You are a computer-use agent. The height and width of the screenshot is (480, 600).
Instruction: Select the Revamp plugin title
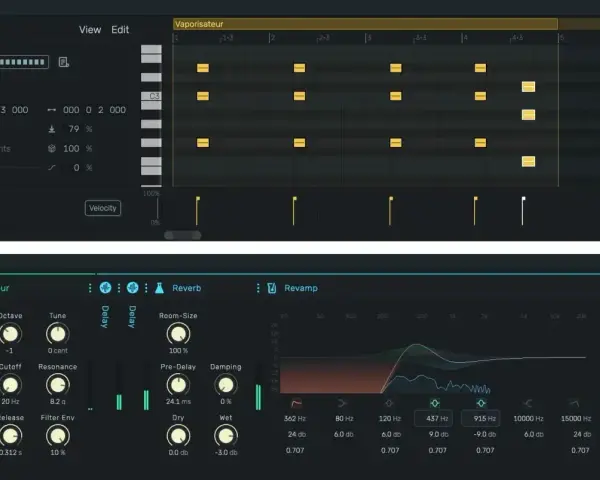301,288
